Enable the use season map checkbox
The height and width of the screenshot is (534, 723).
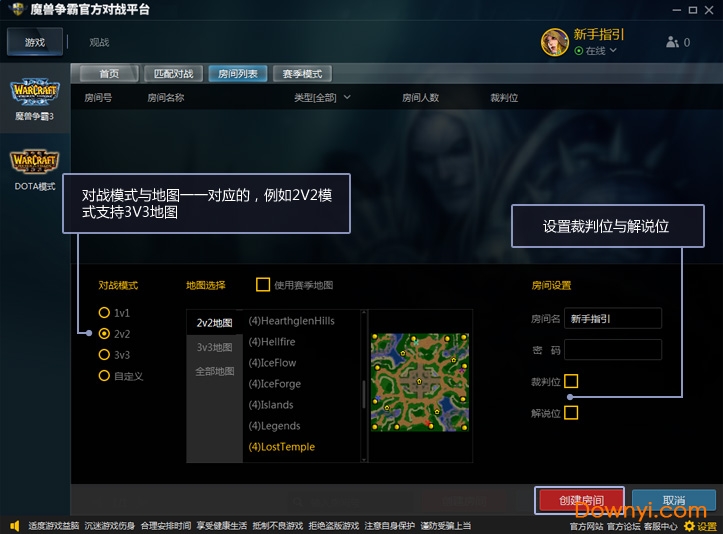click(x=263, y=285)
